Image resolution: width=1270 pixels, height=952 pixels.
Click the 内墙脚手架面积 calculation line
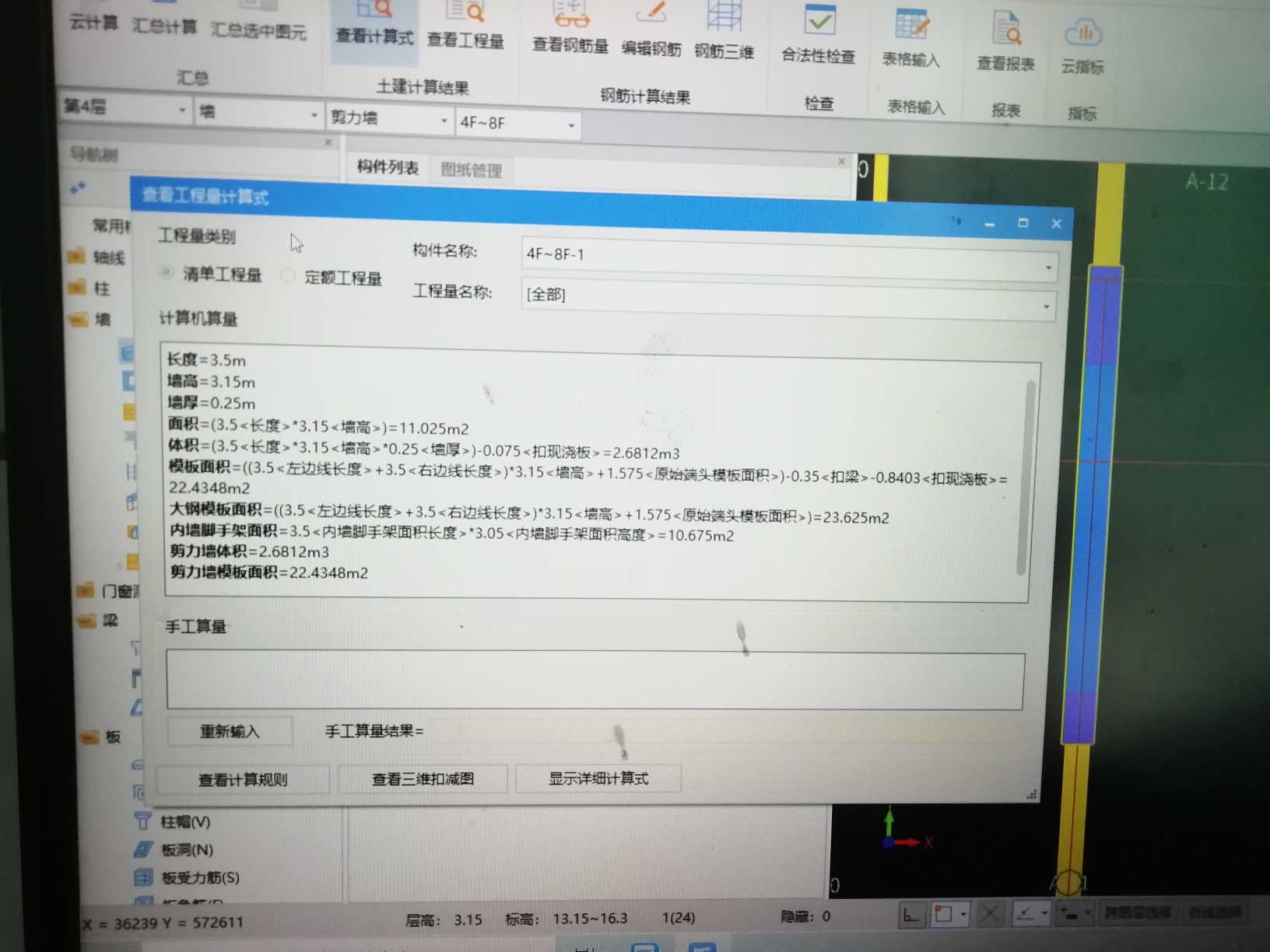[452, 533]
